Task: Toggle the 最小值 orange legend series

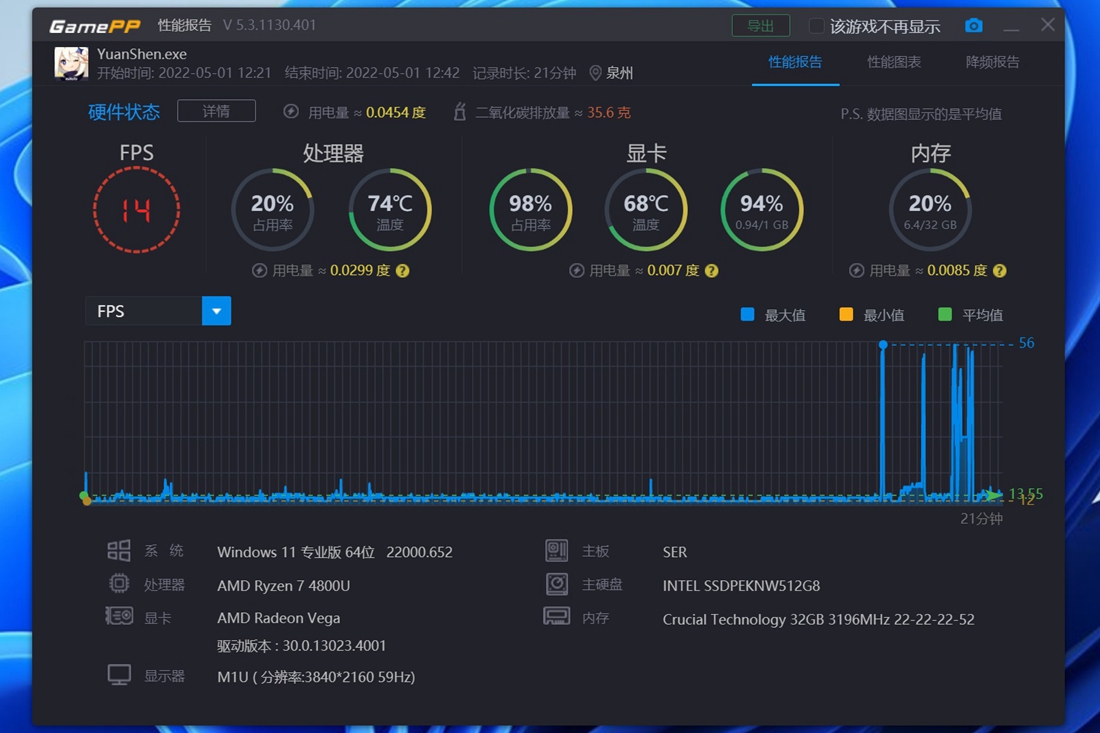Action: pos(846,315)
